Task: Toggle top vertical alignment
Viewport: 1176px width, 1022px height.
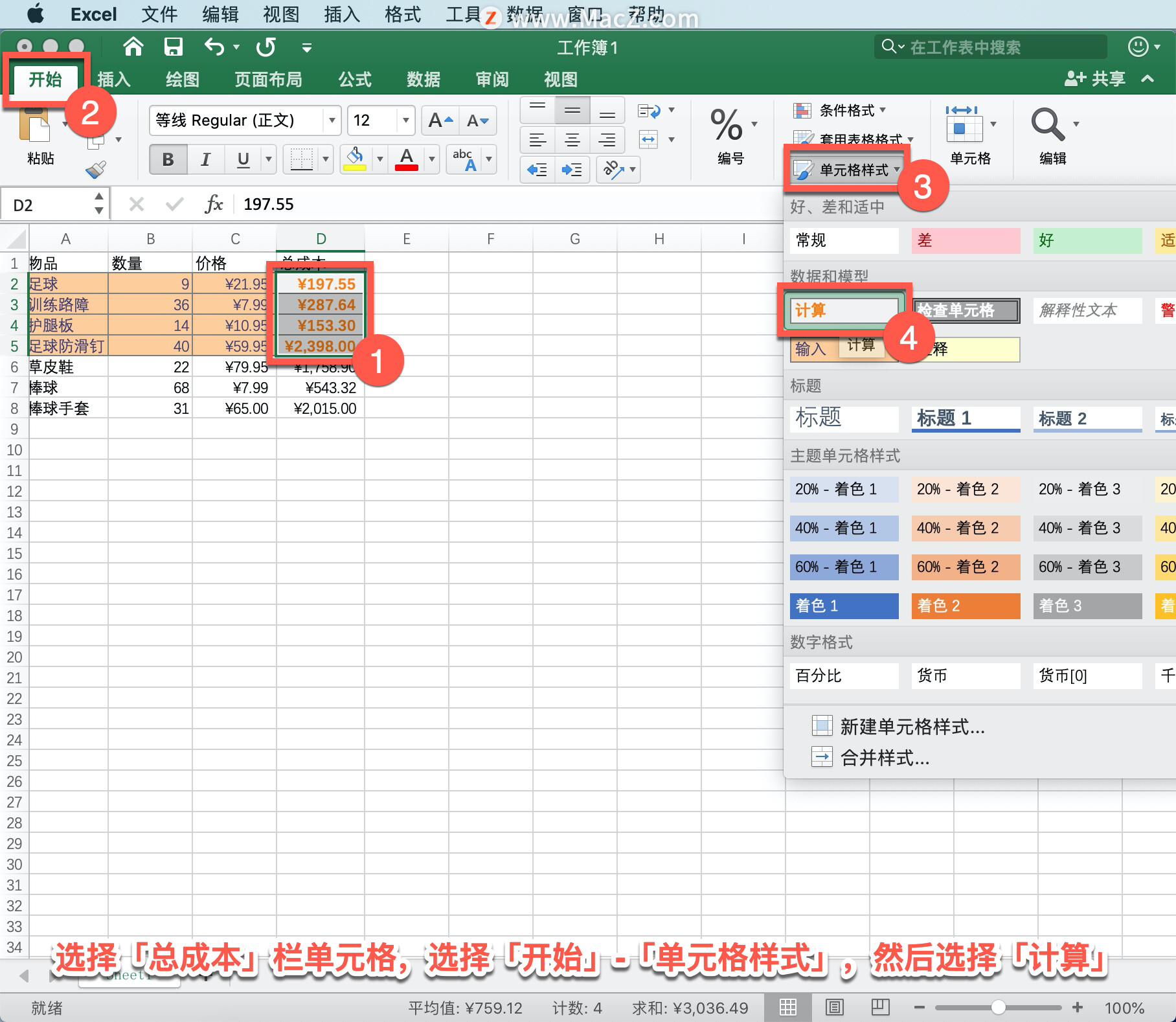Action: tap(537, 110)
